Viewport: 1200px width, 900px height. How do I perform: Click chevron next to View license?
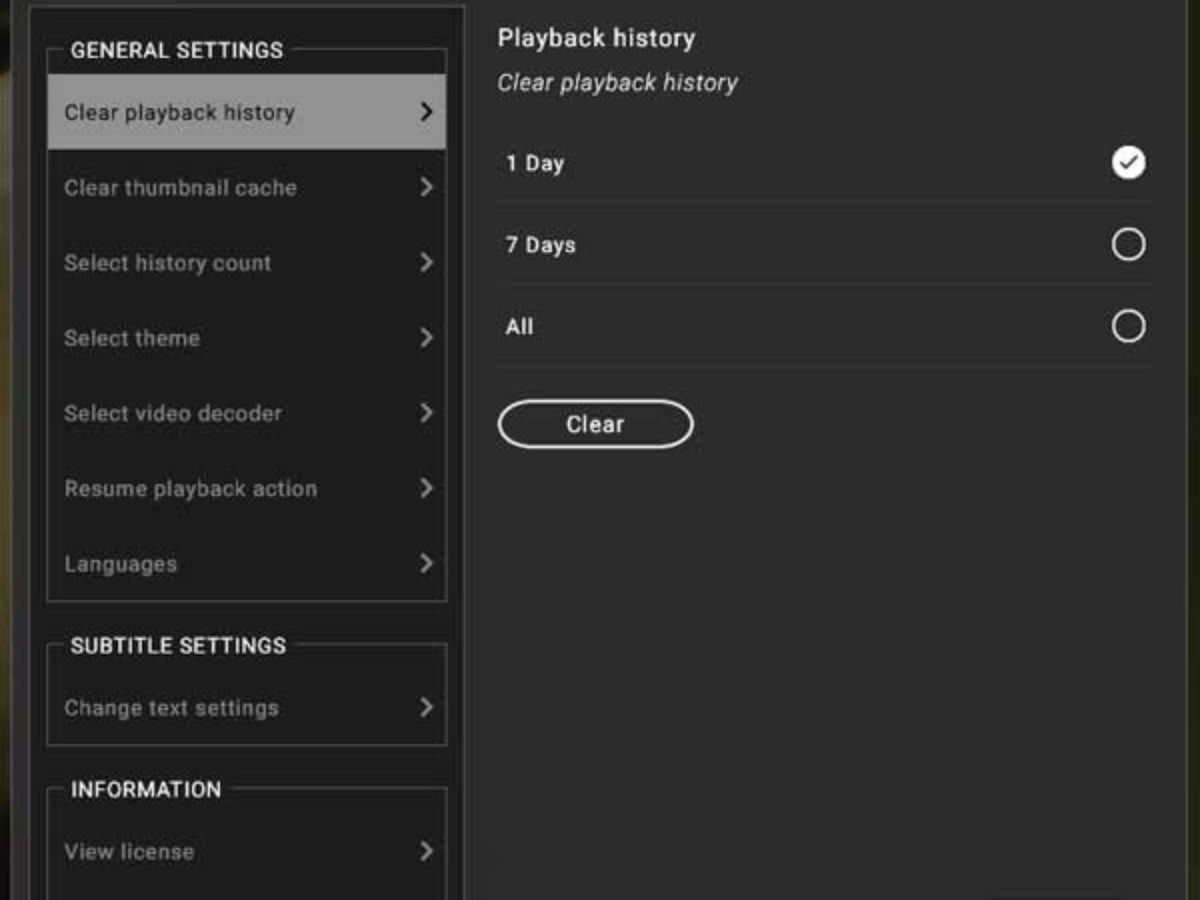click(x=427, y=852)
